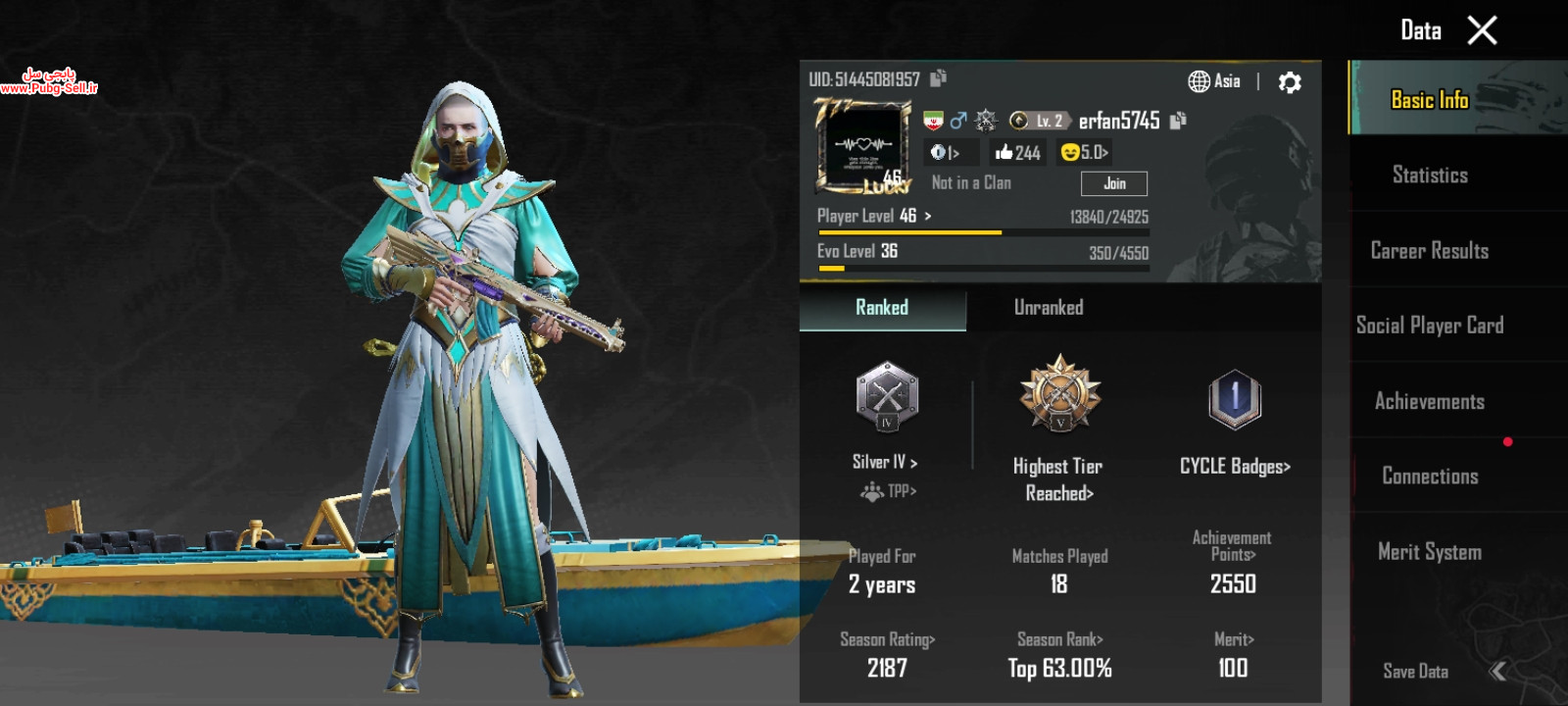
Task: Switch to the Unranked tab
Action: click(x=1049, y=308)
